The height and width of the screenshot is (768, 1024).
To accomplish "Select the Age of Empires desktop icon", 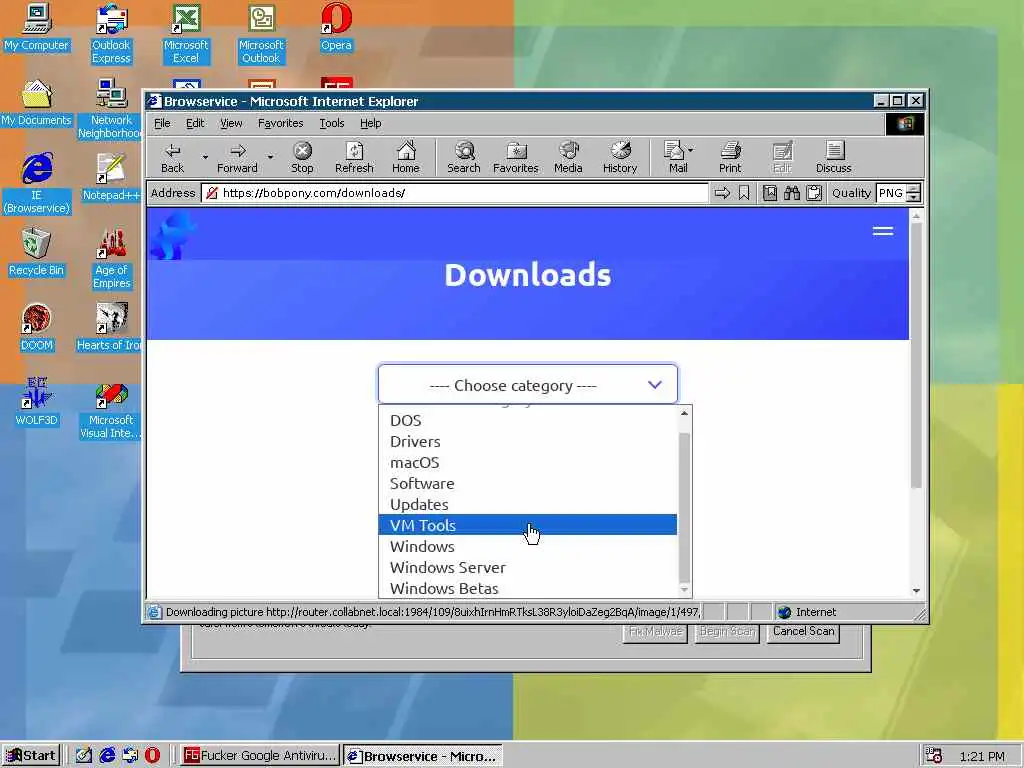I will point(112,259).
